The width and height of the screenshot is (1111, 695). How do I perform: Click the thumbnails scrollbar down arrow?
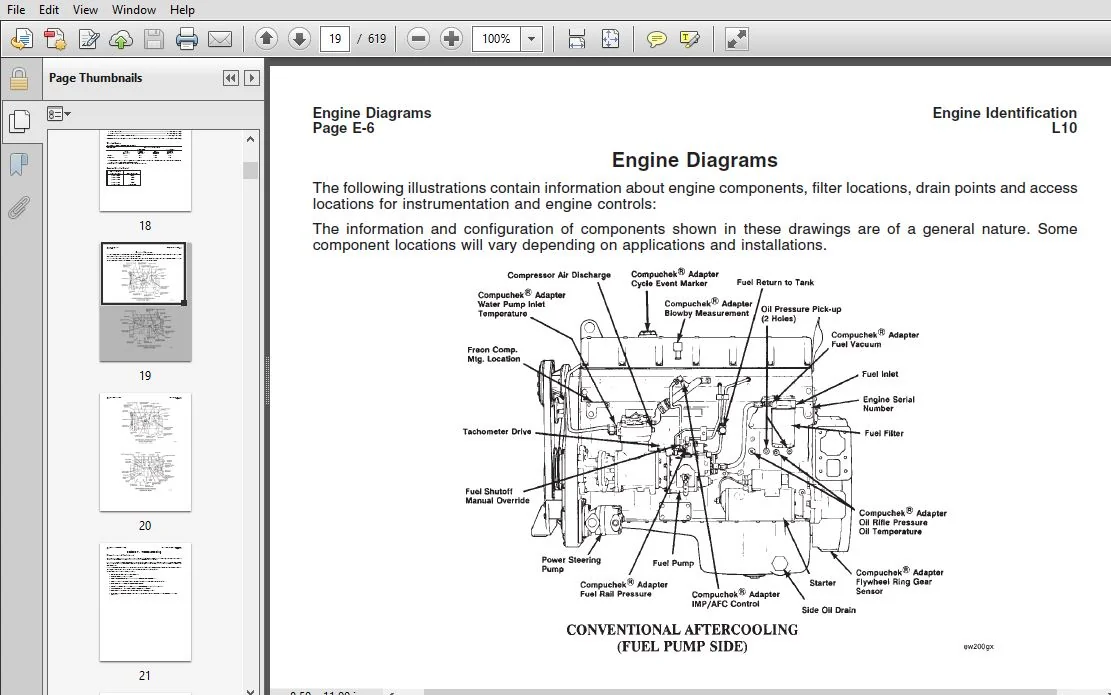250,691
